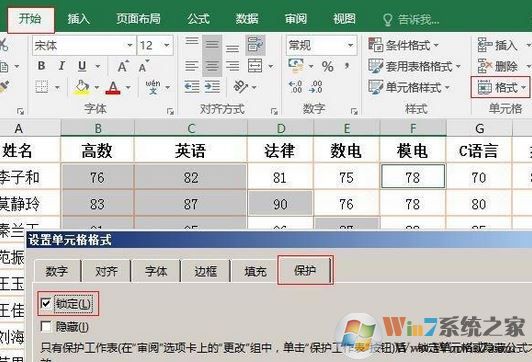The image size is (532, 362).
Task: Open the 格式 dropdown in cells group
Action: 501,88
